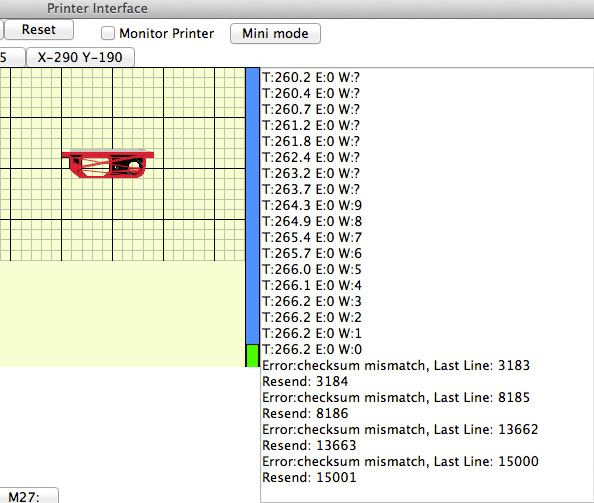Click checksum mismatch error for line 8185
This screenshot has height=503, width=594.
pos(396,397)
